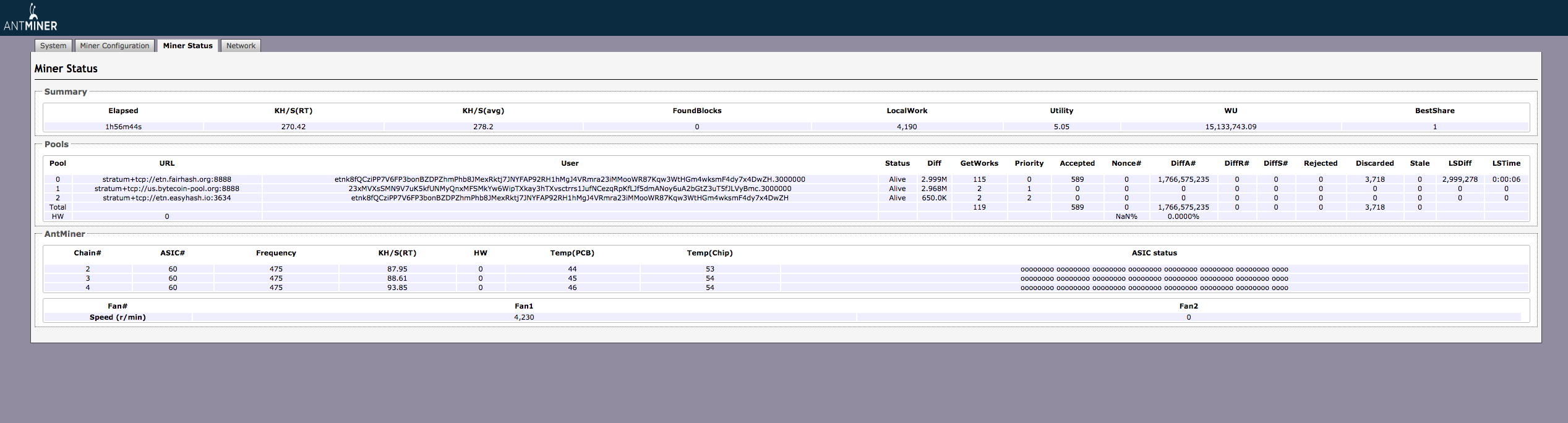Select chain 2 hashrate value 87.95

pos(397,269)
